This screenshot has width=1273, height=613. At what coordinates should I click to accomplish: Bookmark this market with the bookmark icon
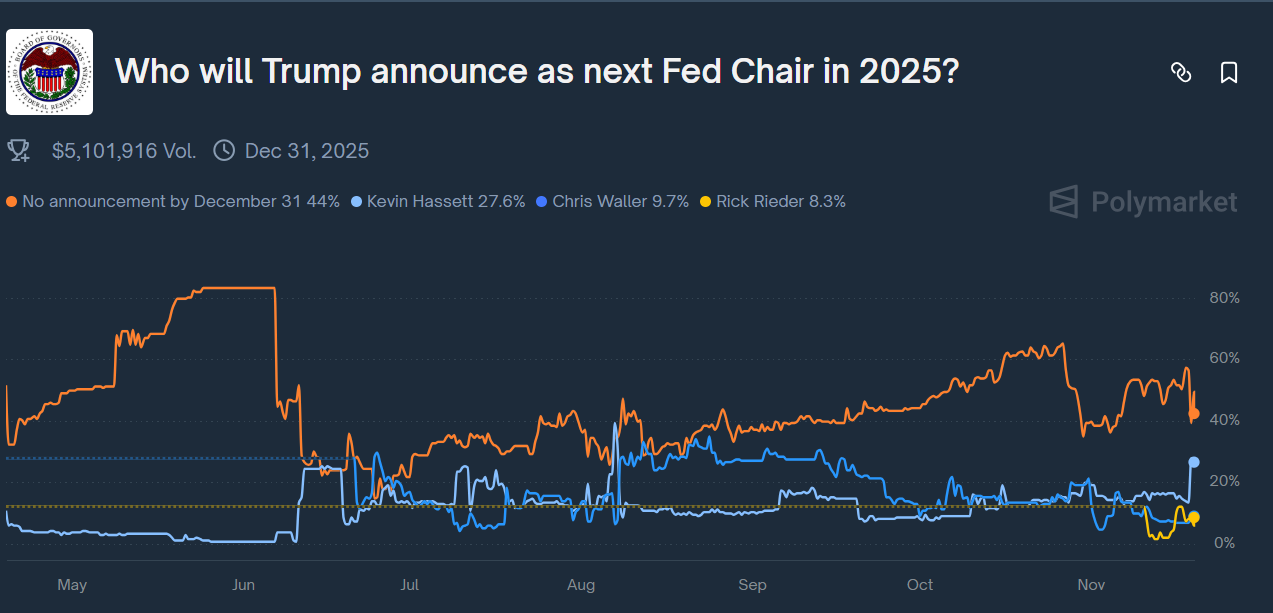point(1229,72)
